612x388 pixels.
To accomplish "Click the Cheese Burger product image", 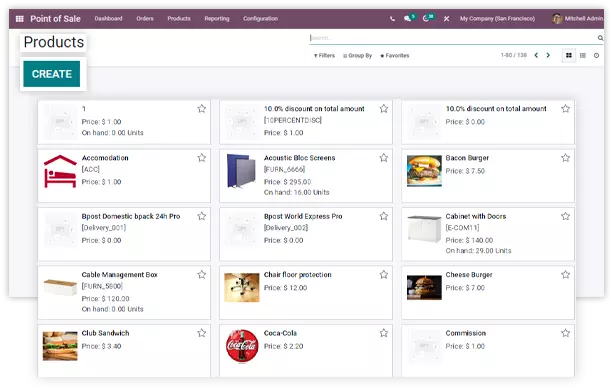I will pyautogui.click(x=424, y=287).
